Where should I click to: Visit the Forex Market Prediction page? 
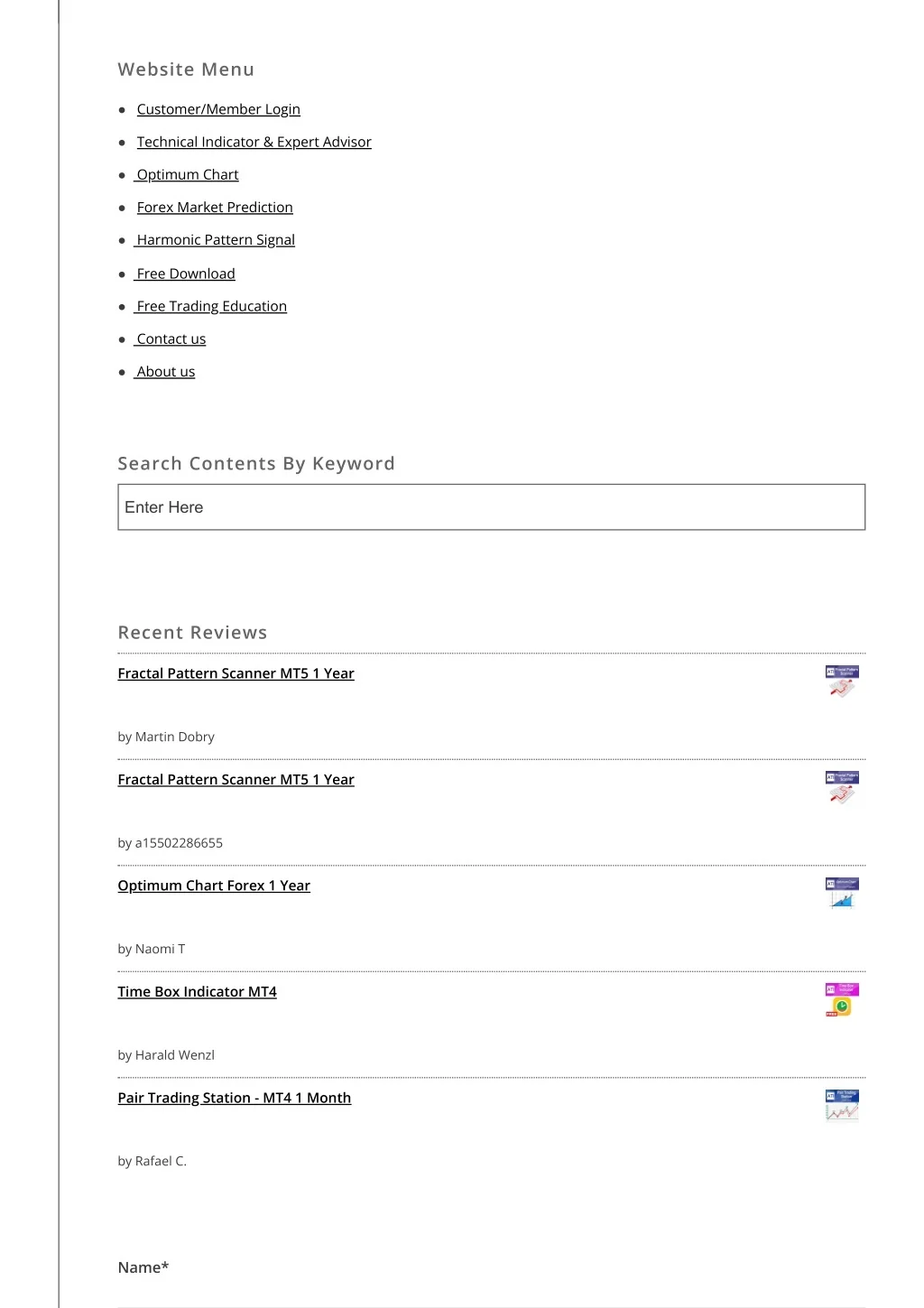click(x=215, y=207)
